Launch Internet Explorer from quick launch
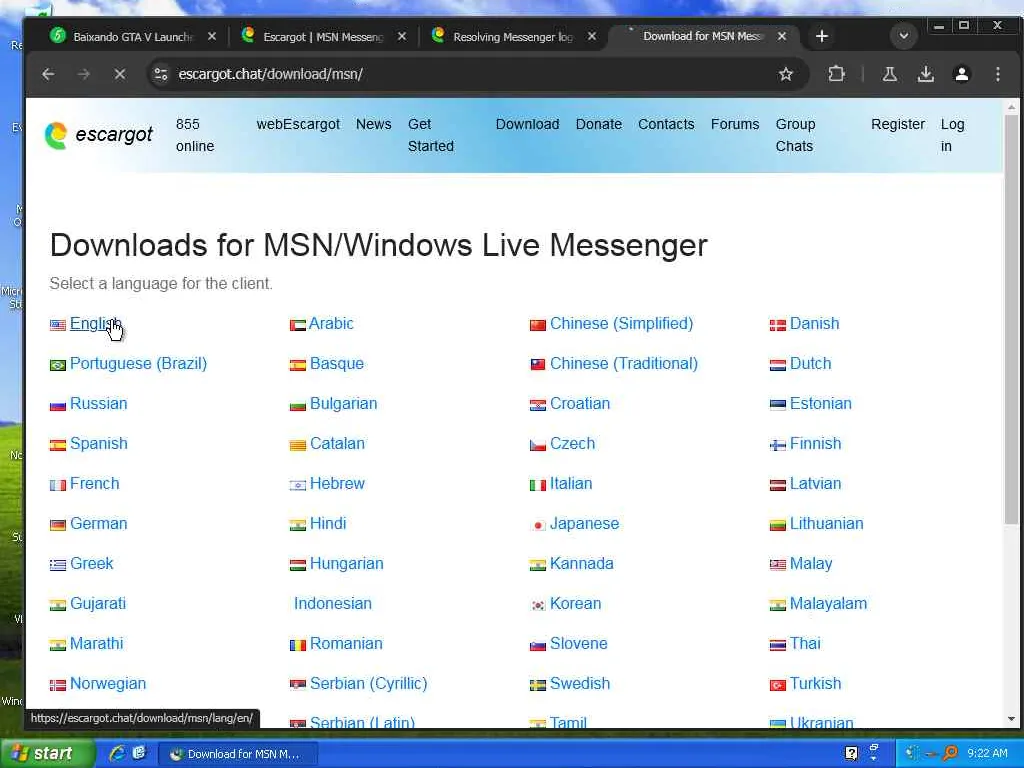This screenshot has height=768, width=1024. [118, 753]
